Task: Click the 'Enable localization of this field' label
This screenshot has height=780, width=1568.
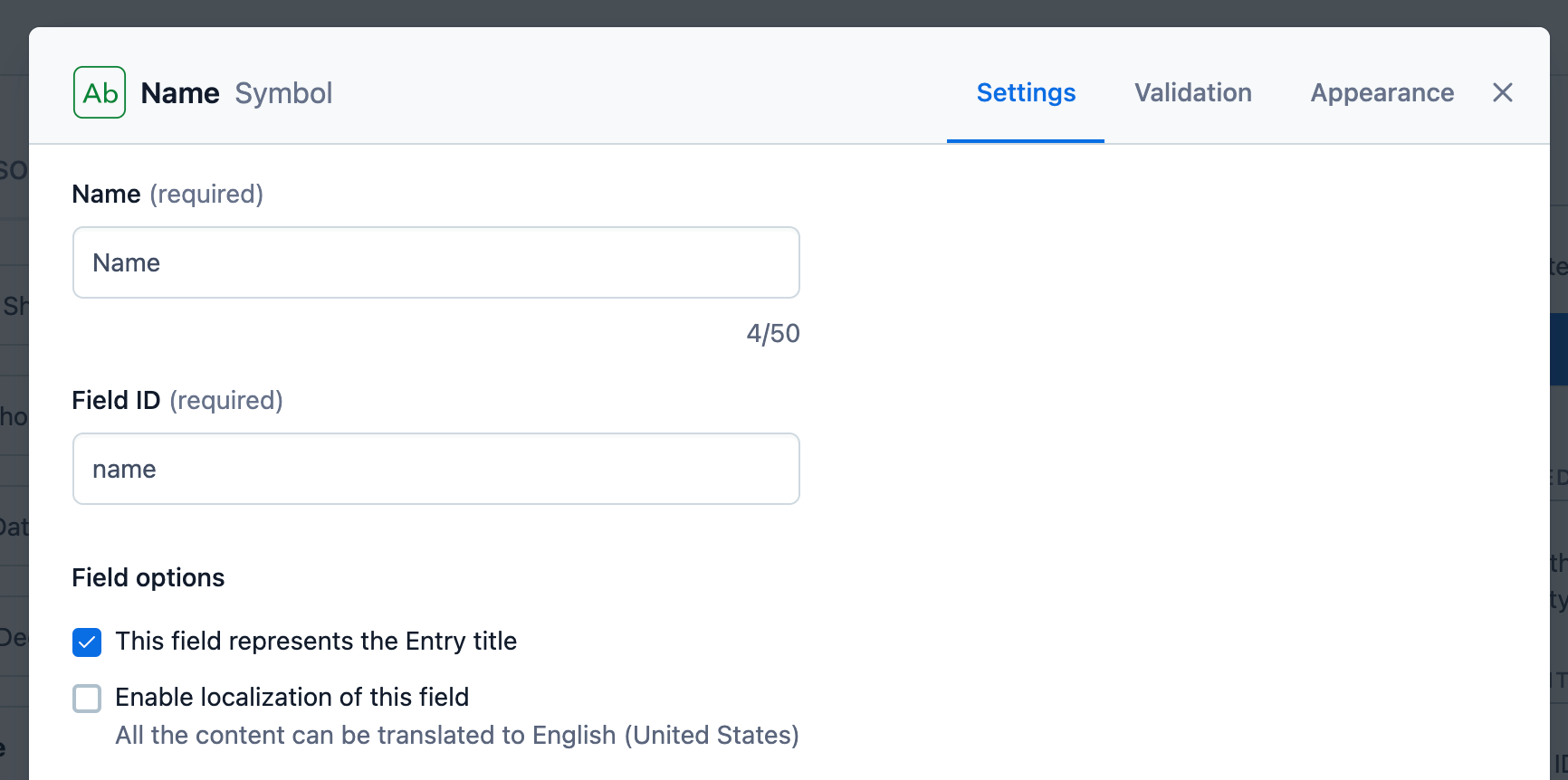Action: coord(292,697)
